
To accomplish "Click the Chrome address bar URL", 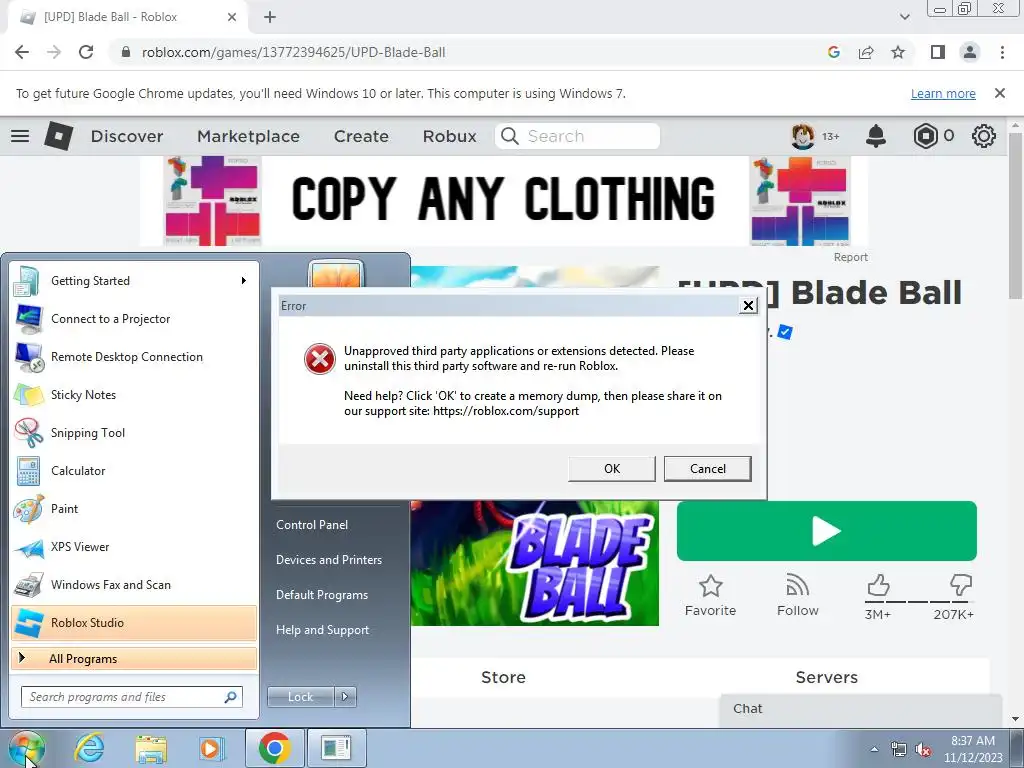I will coord(294,52).
